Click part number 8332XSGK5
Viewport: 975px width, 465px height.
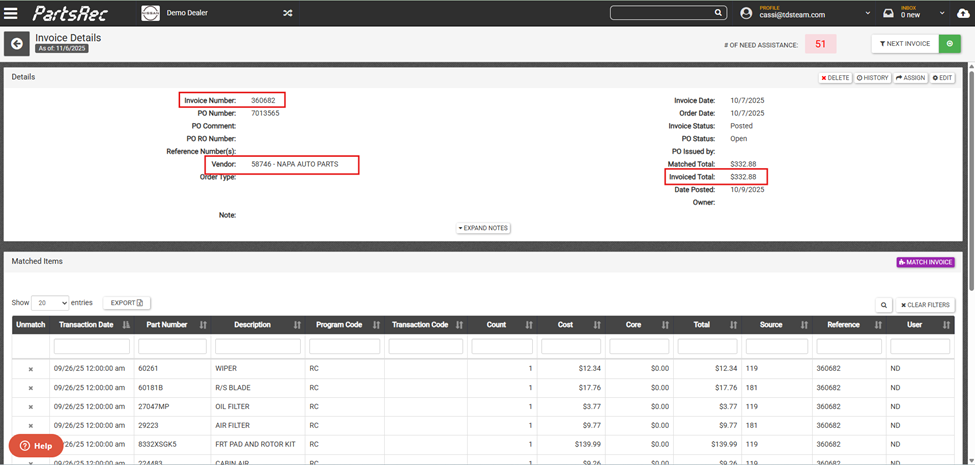tap(156, 444)
